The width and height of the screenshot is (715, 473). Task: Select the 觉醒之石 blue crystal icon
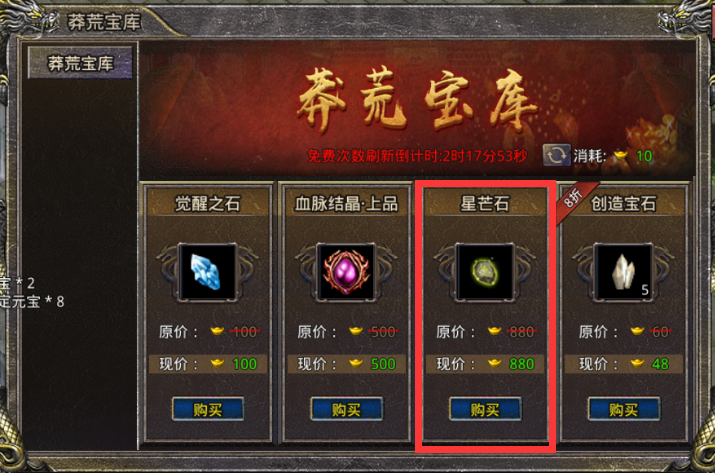(x=207, y=272)
